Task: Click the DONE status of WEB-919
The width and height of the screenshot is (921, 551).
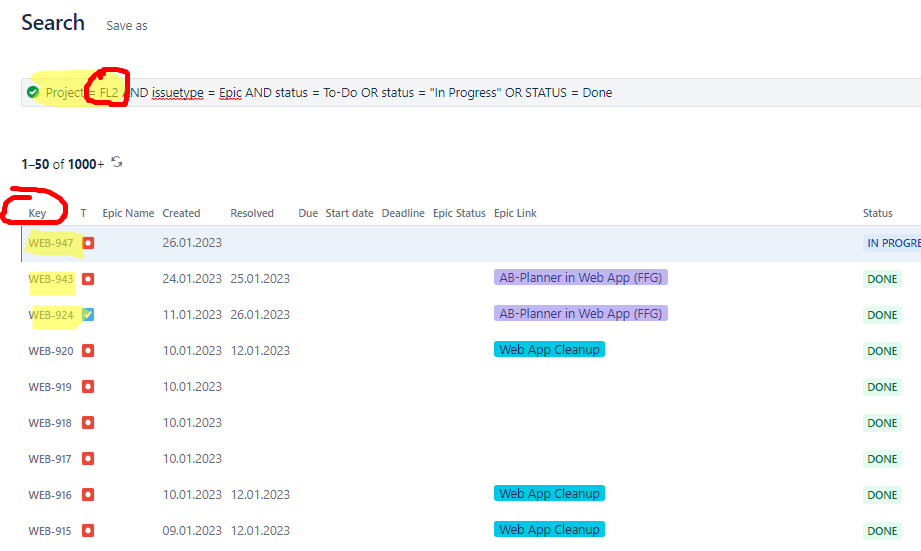Action: (882, 387)
